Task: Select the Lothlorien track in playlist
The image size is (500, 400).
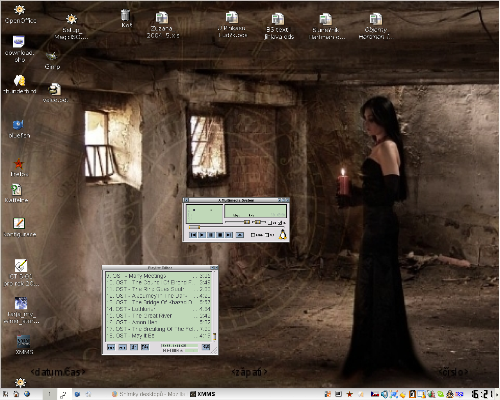Action: [158, 309]
